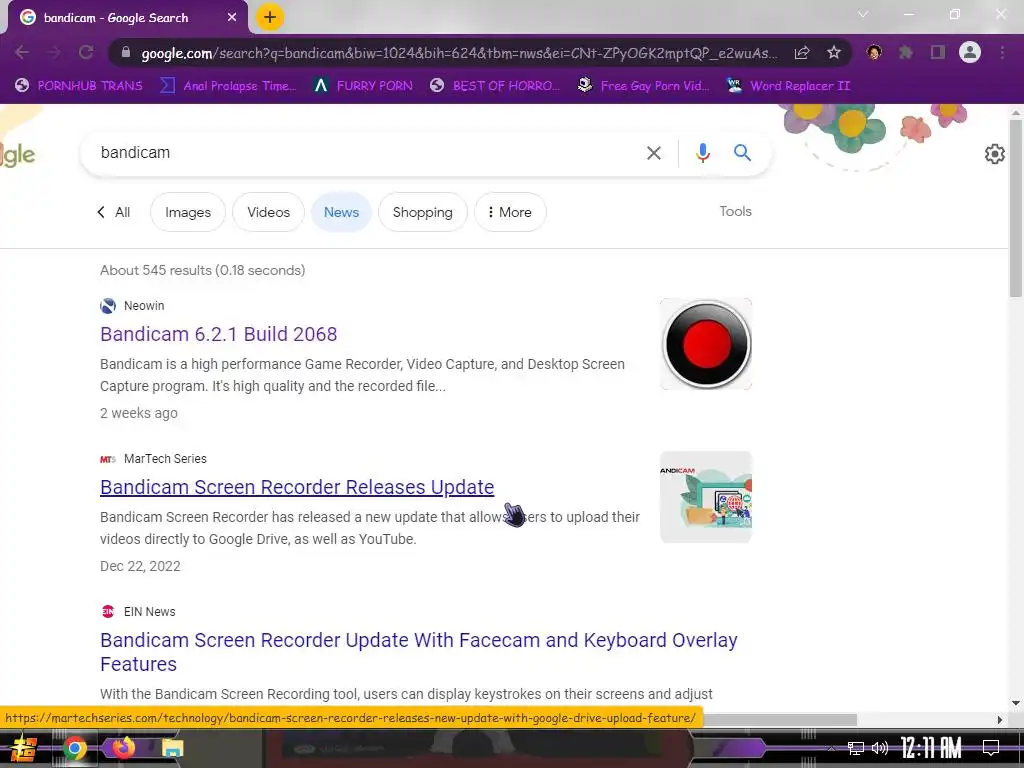
Task: Expand the More search filters
Action: pos(510,212)
